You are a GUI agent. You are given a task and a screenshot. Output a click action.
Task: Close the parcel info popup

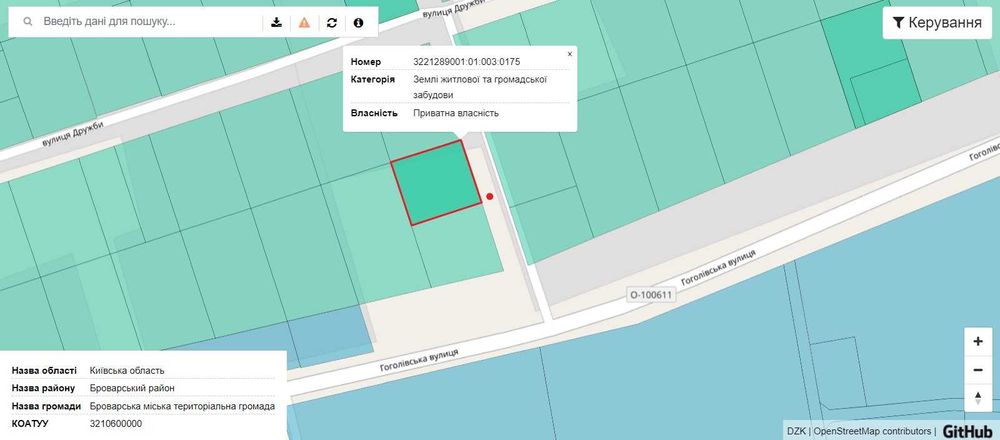coord(570,54)
